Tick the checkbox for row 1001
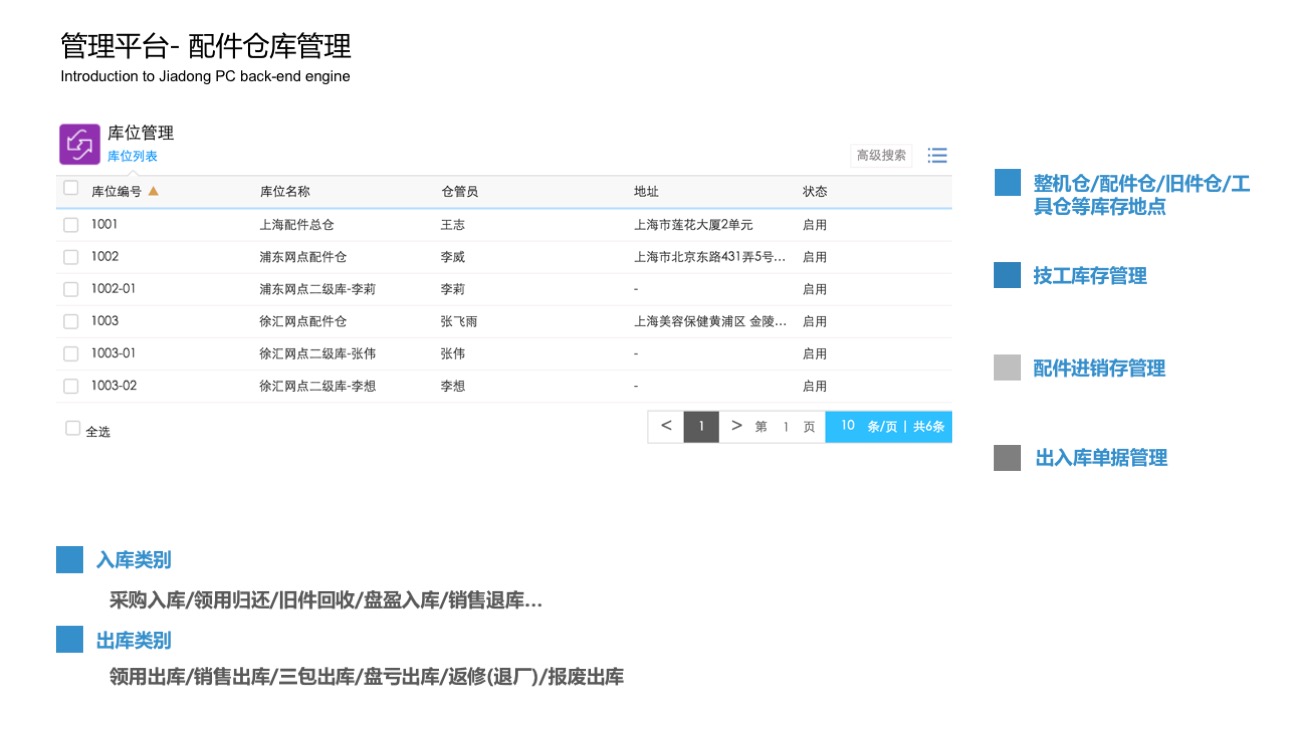This screenshot has width=1300, height=731. click(71, 225)
